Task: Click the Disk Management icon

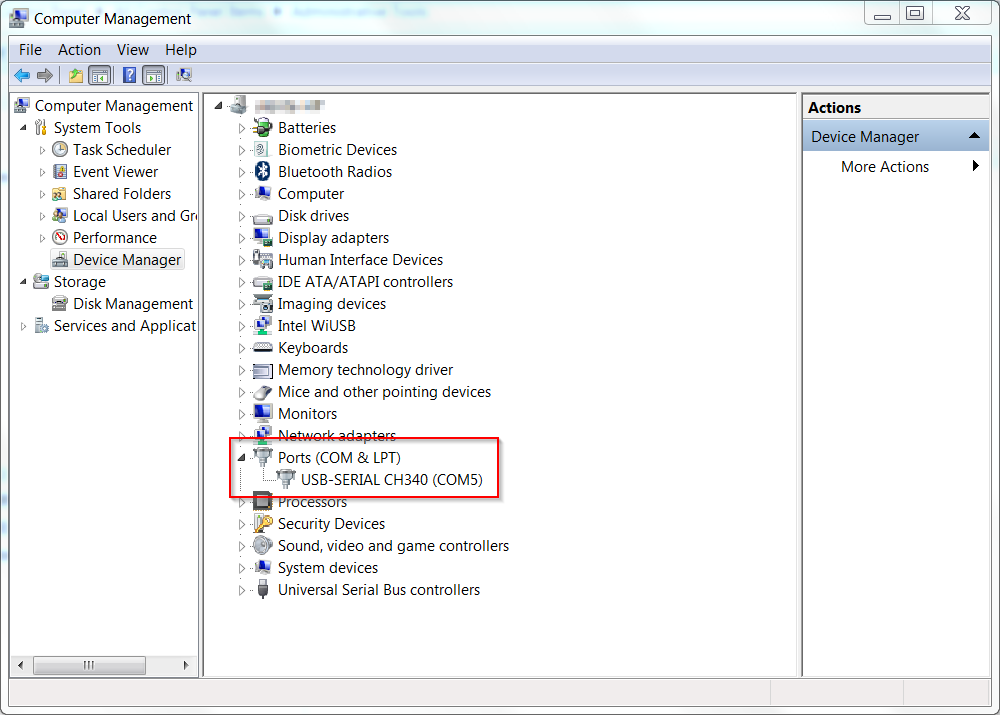Action: [60, 304]
